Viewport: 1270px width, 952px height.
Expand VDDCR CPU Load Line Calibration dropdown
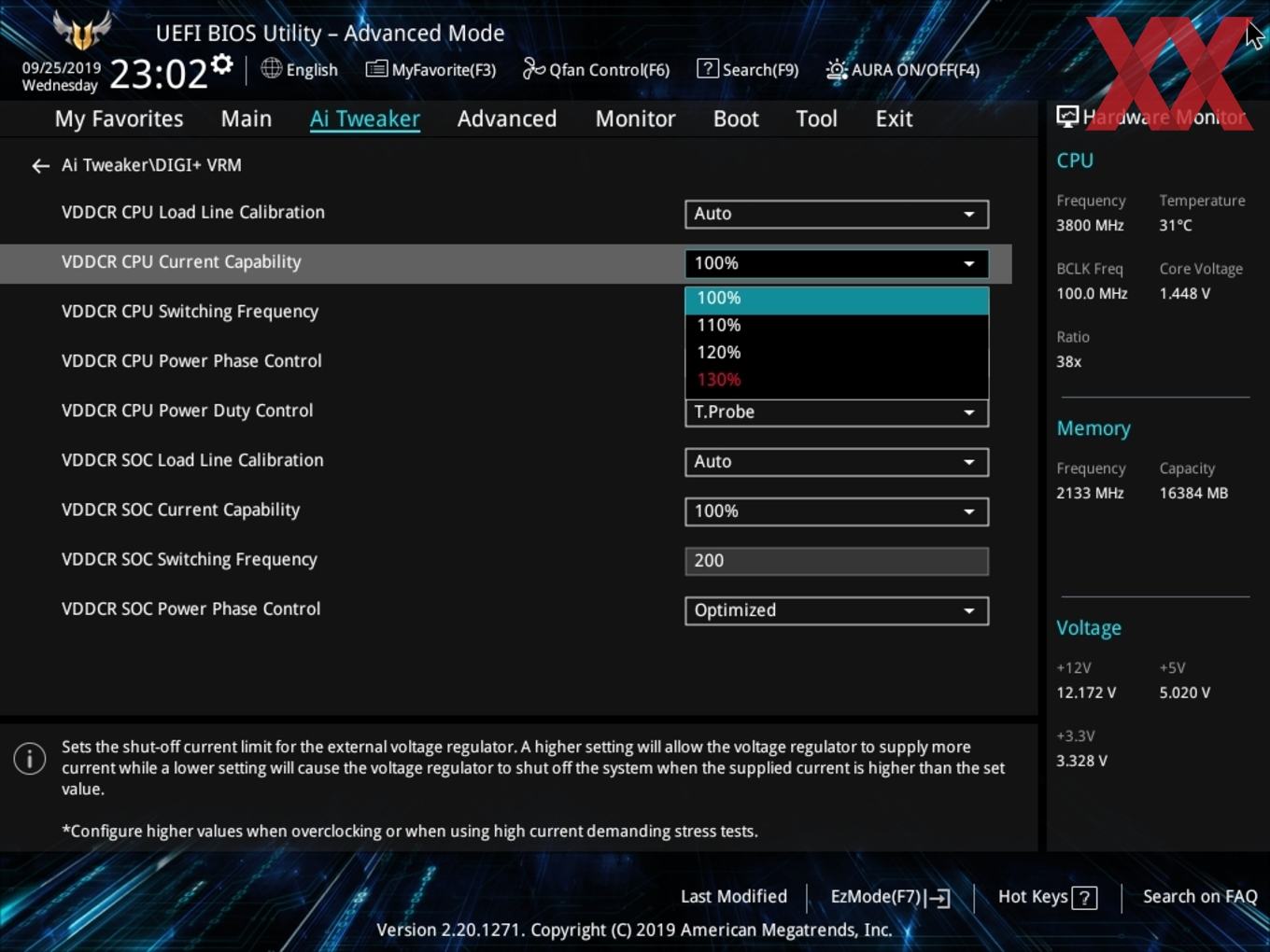[837, 214]
